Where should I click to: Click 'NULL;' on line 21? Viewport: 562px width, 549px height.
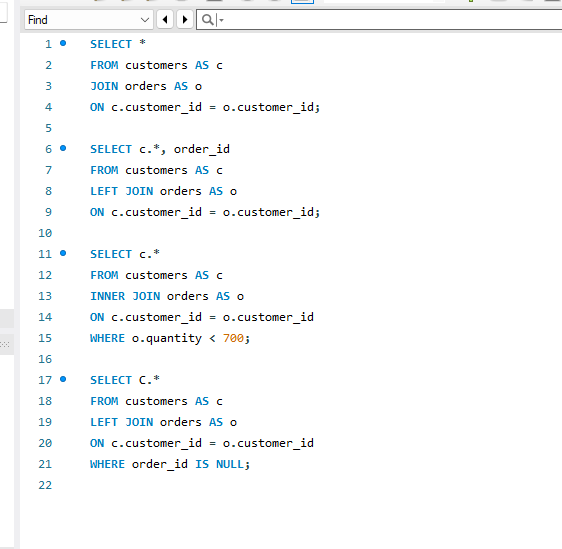point(233,464)
